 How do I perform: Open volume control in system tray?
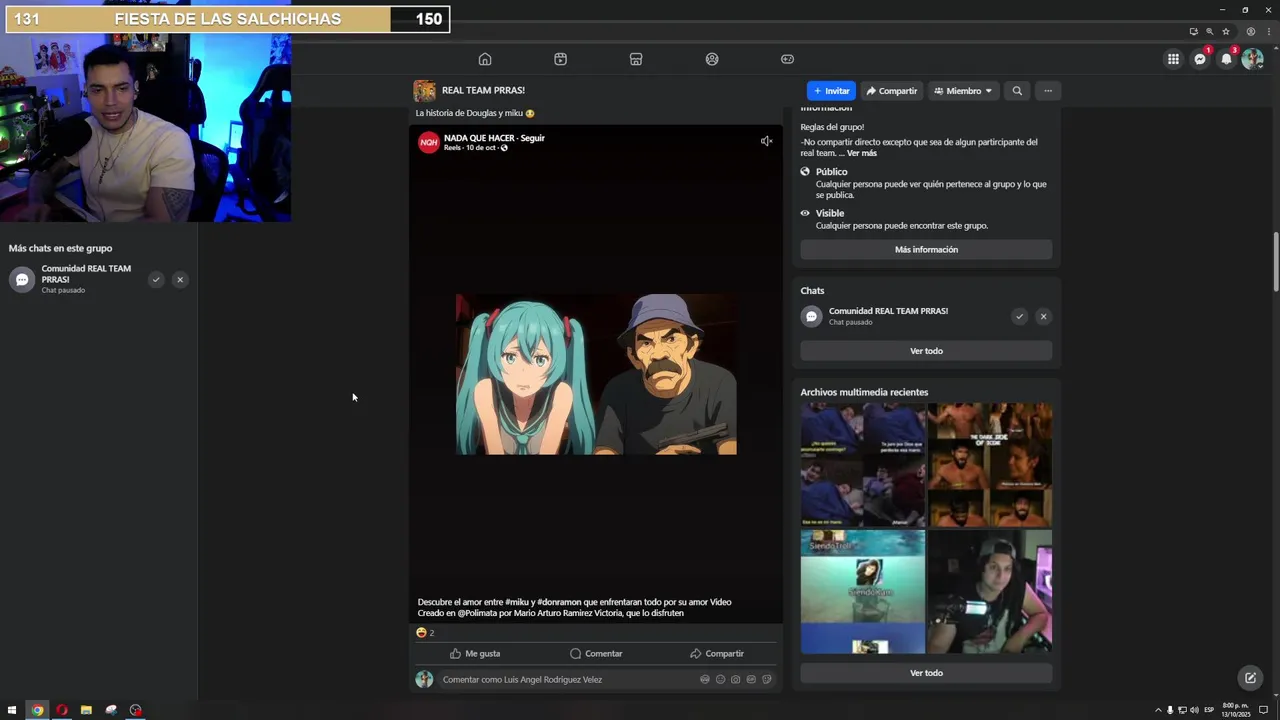coord(1194,710)
